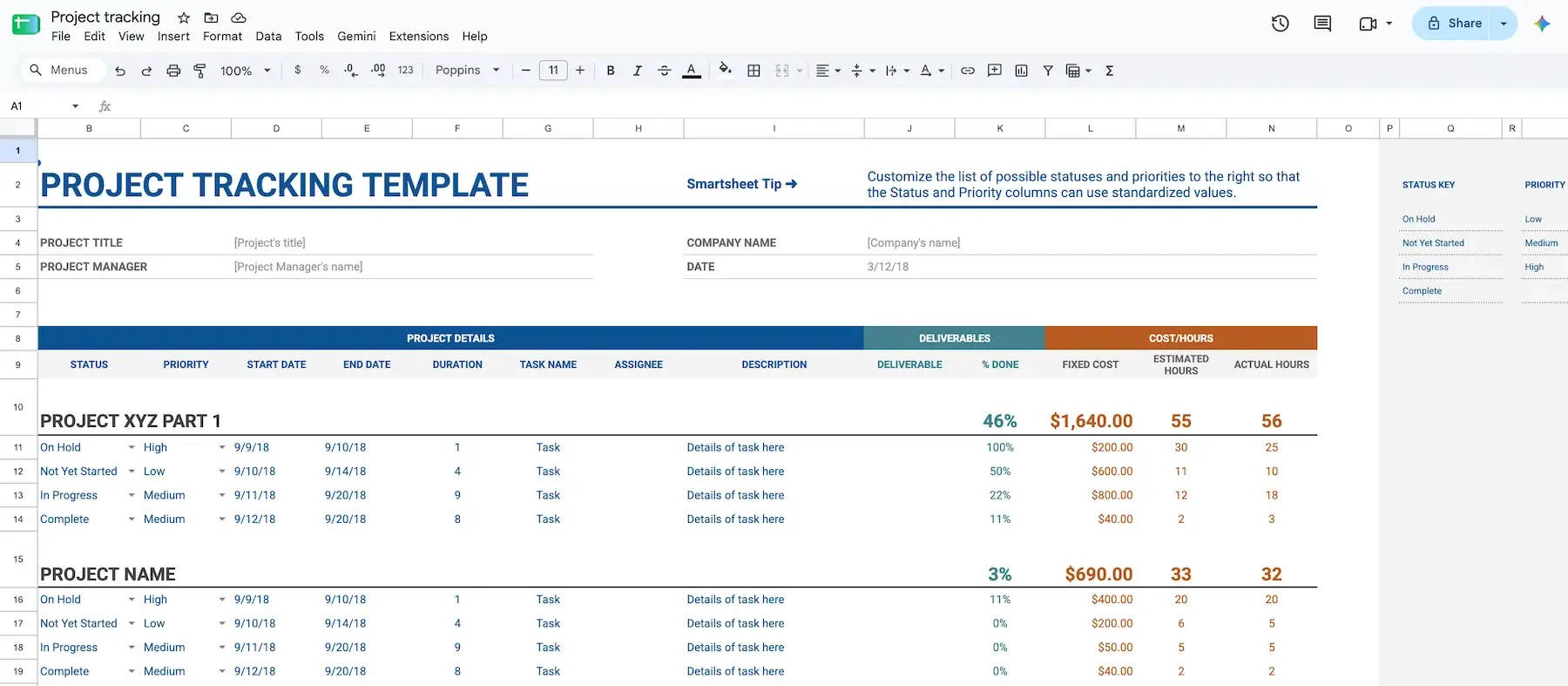Click the video call camera icon

click(x=1368, y=24)
